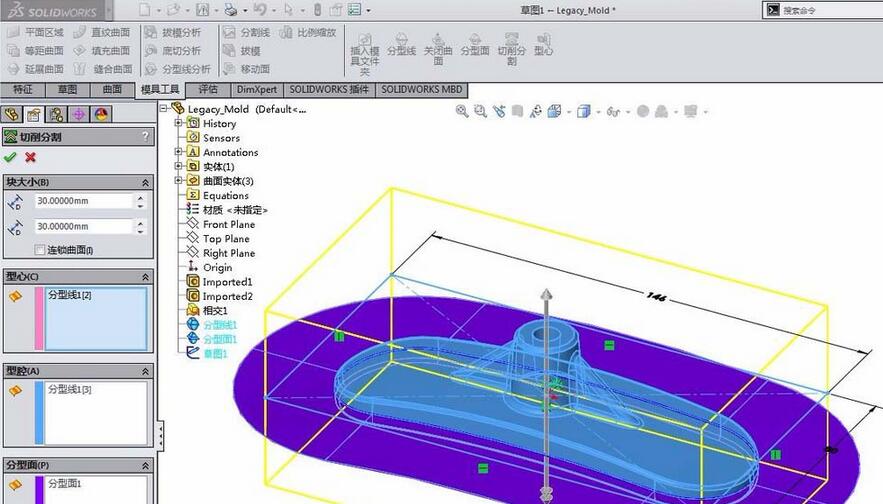883x504 pixels.
Task: Select the 分割线 split line tool
Action: point(247,33)
